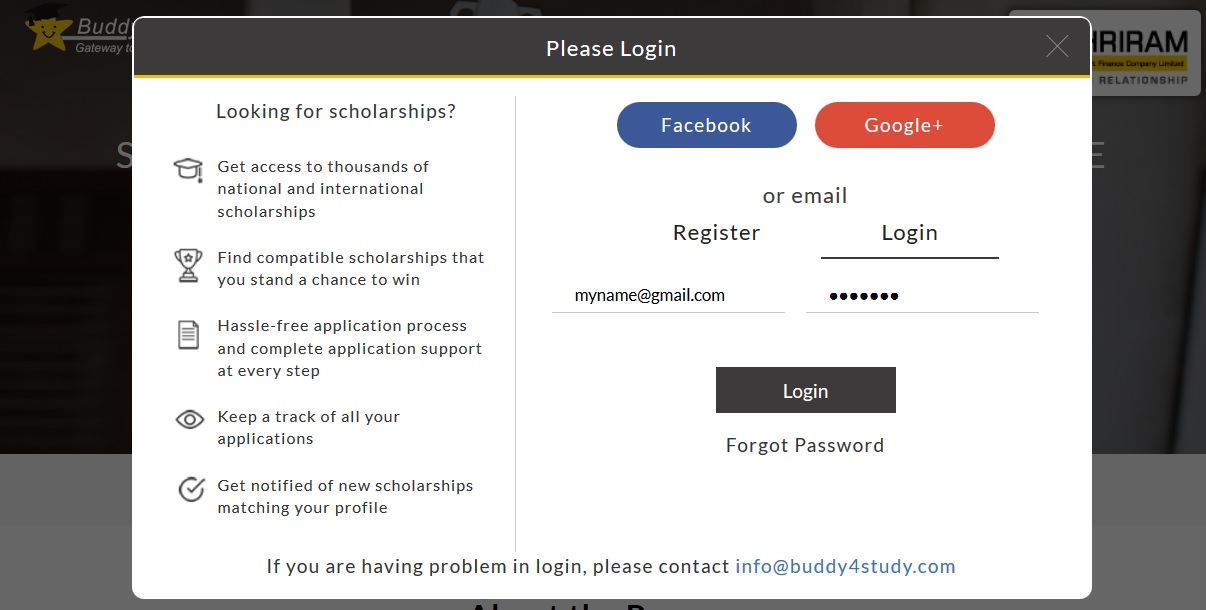Viewport: 1206px width, 610px height.
Task: Click the info@buddy4study.com email link
Action: [x=845, y=567]
